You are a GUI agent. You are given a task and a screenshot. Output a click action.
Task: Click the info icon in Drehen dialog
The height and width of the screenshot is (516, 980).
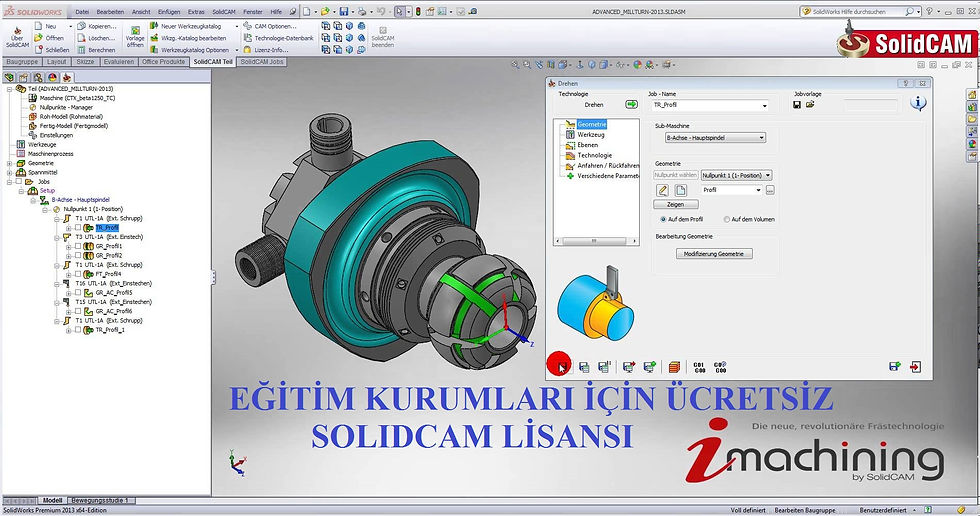918,103
